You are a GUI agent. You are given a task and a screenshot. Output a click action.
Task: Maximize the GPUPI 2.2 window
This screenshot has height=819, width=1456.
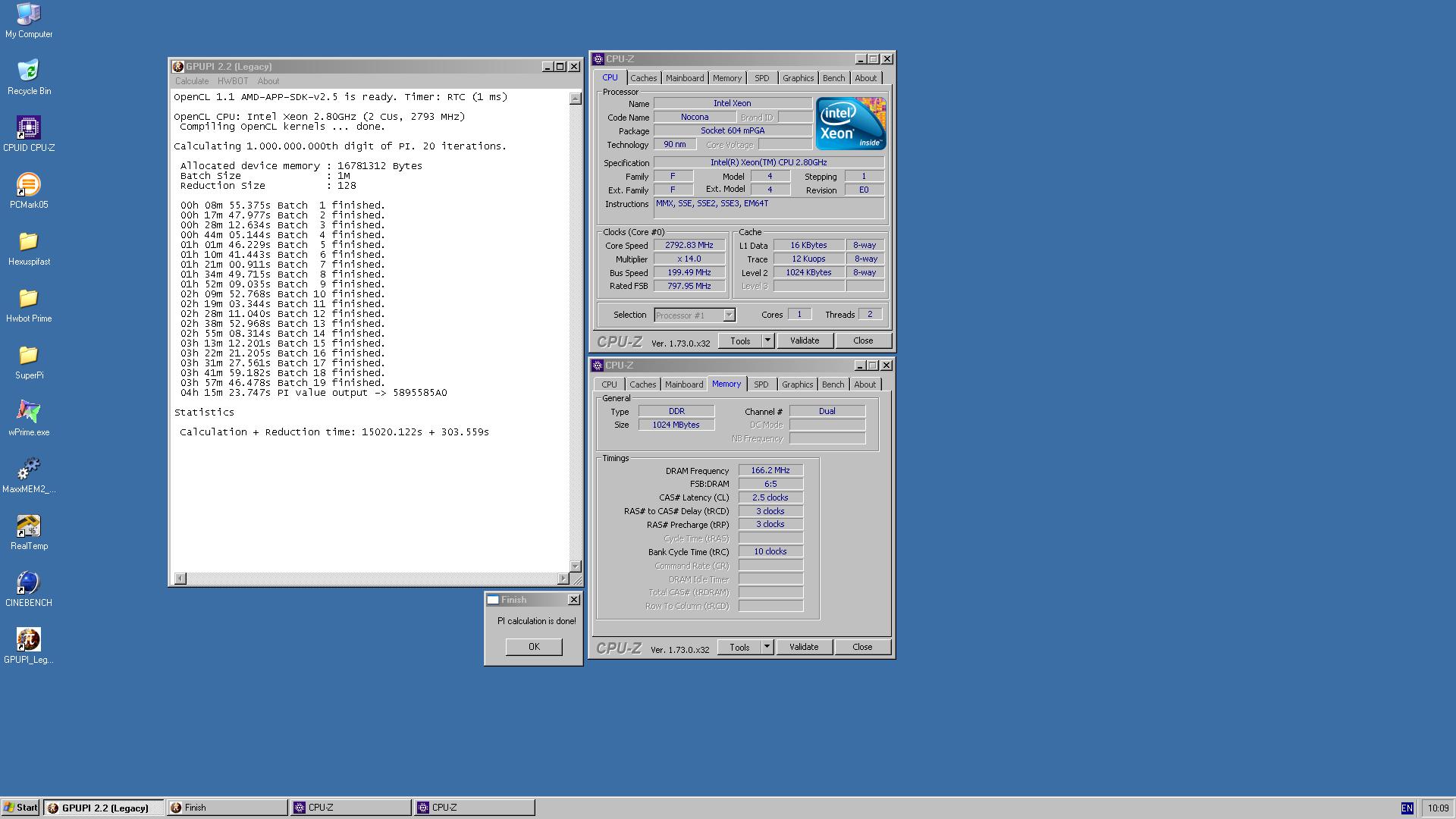560,67
